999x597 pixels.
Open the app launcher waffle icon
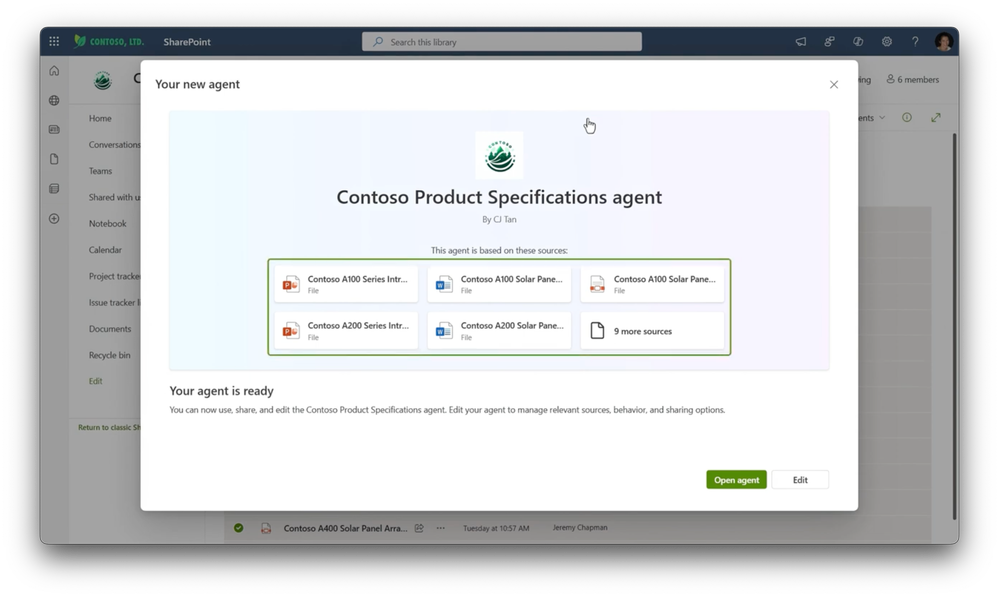coord(54,41)
